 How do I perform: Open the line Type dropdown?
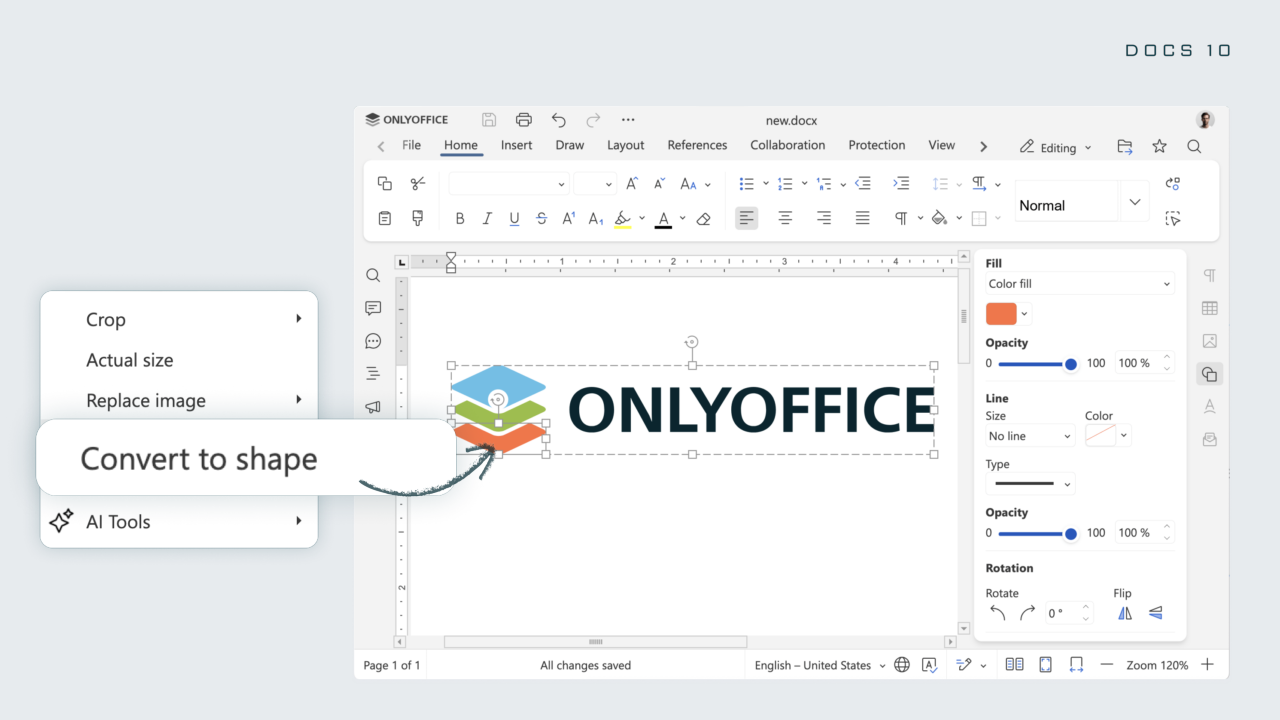click(x=1030, y=484)
